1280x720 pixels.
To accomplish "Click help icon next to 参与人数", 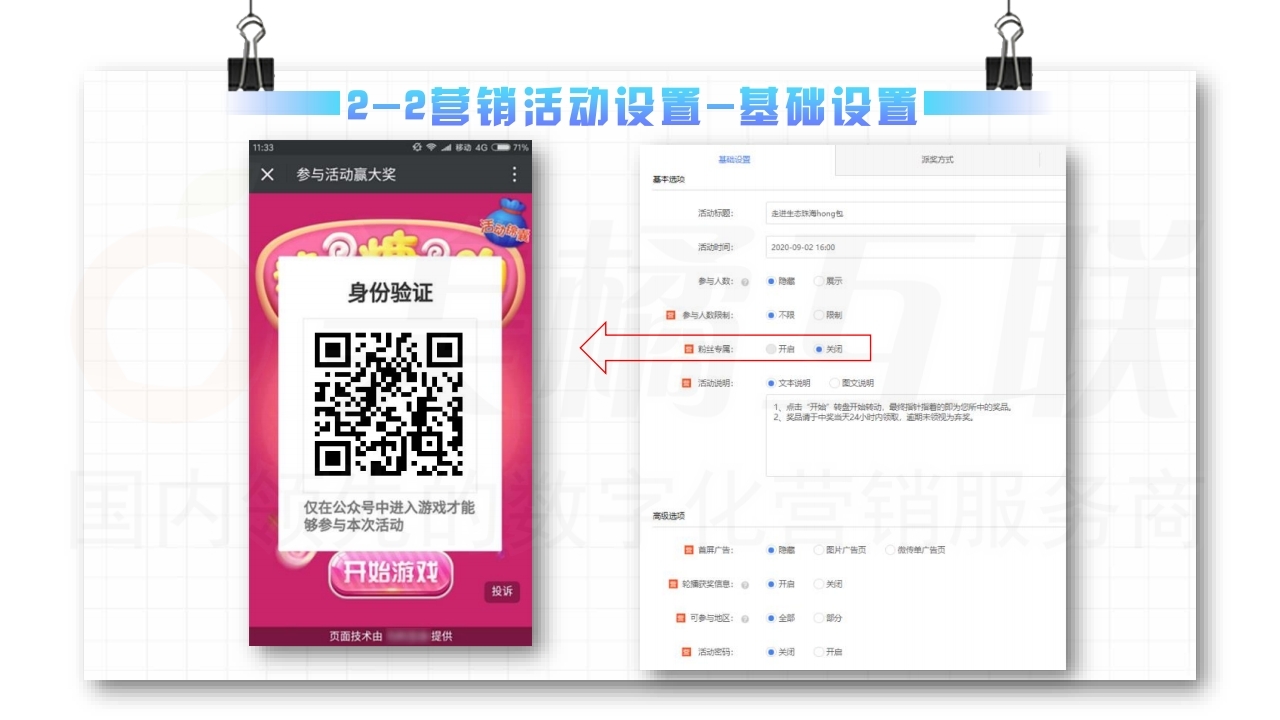I will click(x=745, y=282).
